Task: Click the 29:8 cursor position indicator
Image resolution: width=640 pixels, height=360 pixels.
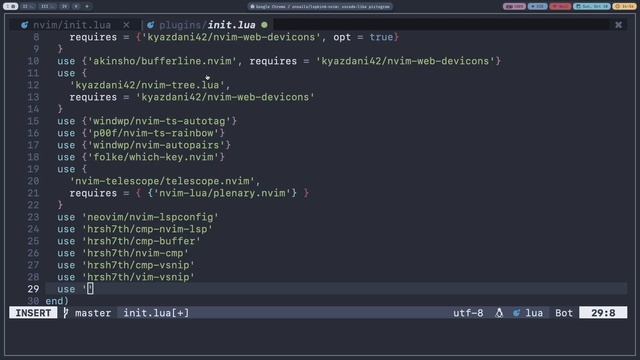Action: coord(603,313)
